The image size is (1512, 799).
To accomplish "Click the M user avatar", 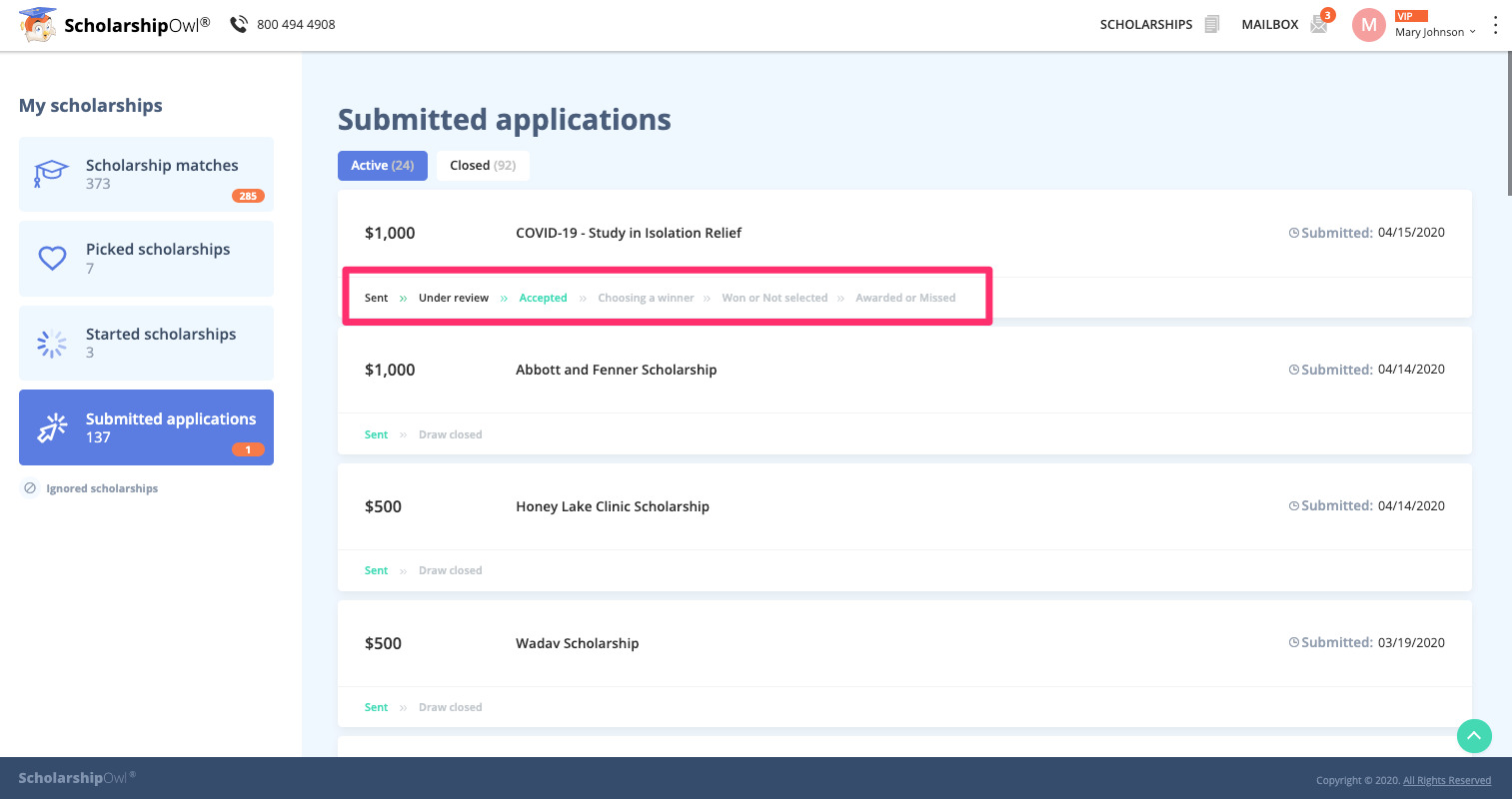I will point(1368,25).
